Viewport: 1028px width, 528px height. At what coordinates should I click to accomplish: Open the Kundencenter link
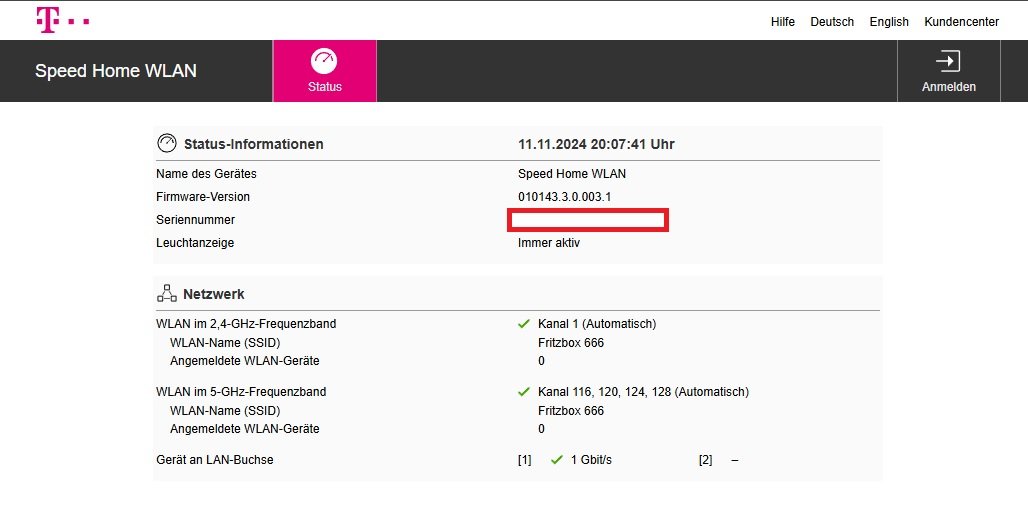pos(961,22)
